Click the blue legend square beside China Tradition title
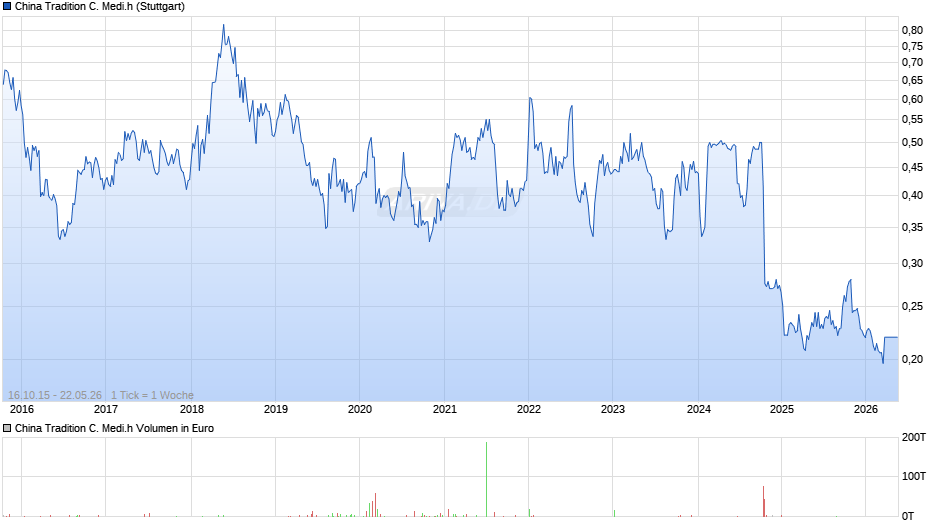The image size is (940, 526). click(x=7, y=7)
